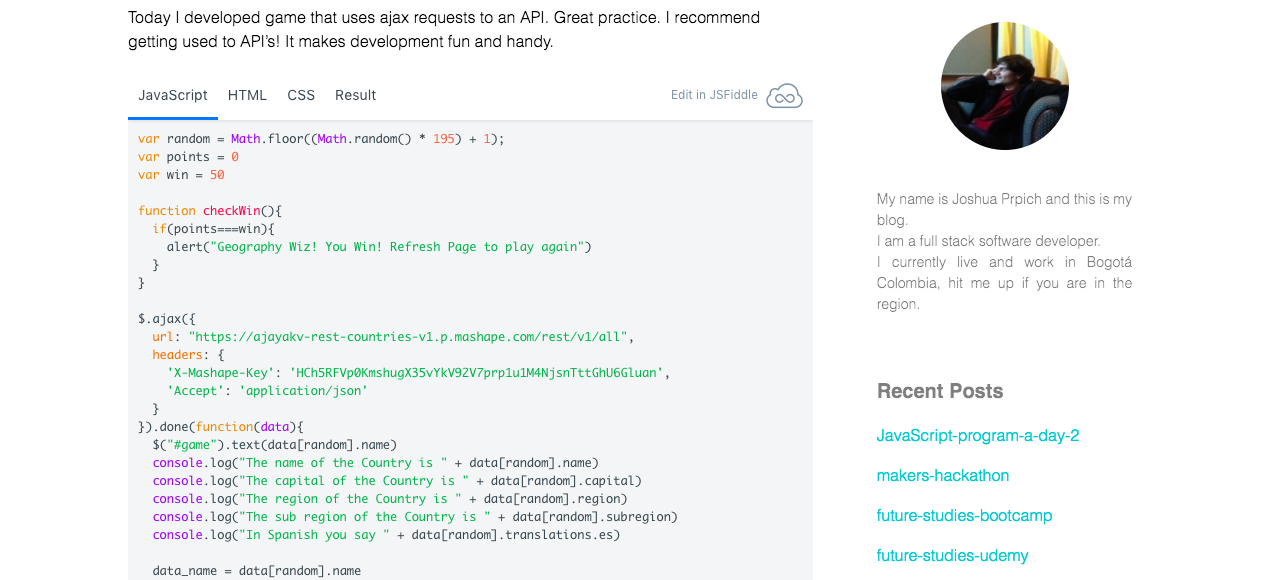This screenshot has height=580, width=1280.
Task: Visit the future-studies-udemy post
Action: point(952,556)
